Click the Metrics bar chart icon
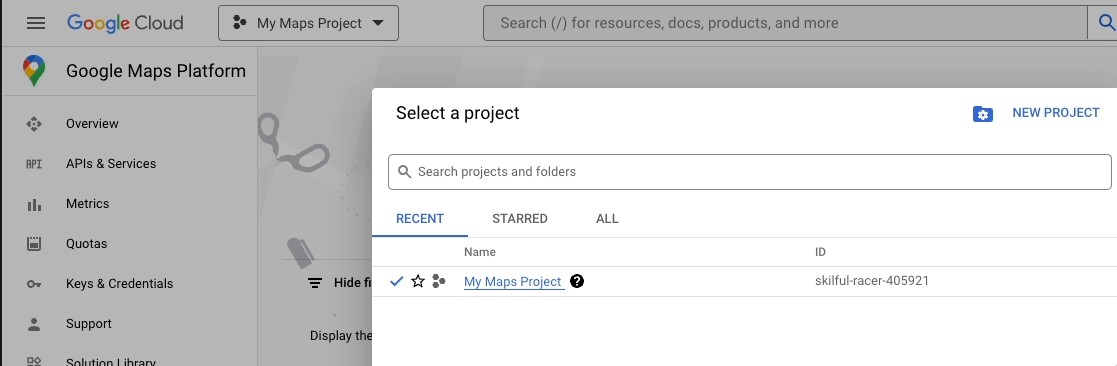The width and height of the screenshot is (1117, 366). [34, 204]
